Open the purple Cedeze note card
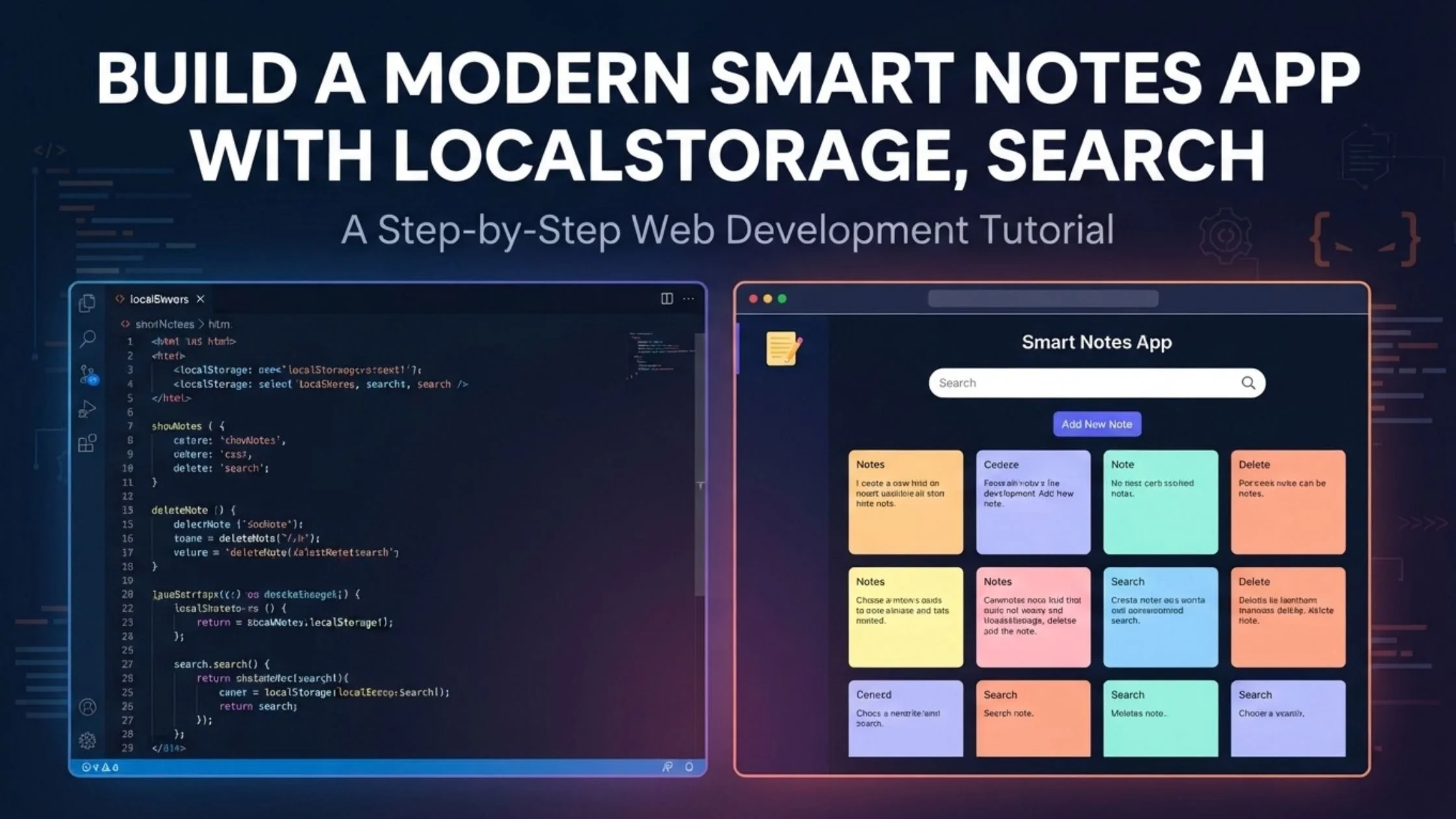 1033,502
